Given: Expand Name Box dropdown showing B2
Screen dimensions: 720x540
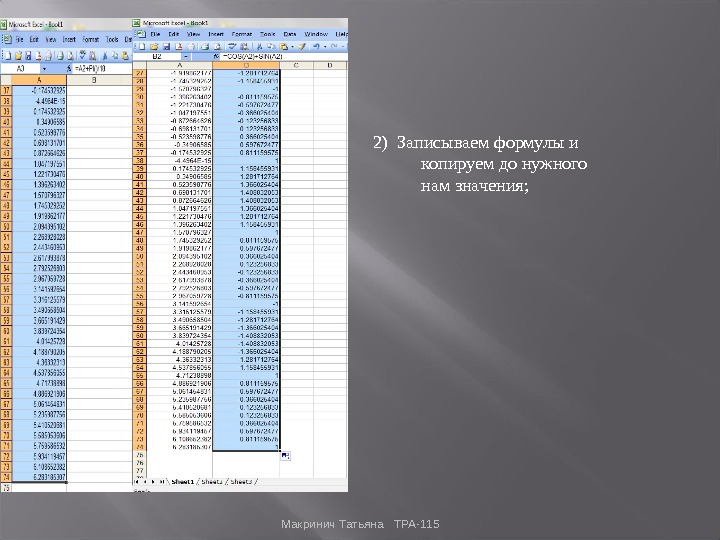Looking at the screenshot, I should point(186,56).
